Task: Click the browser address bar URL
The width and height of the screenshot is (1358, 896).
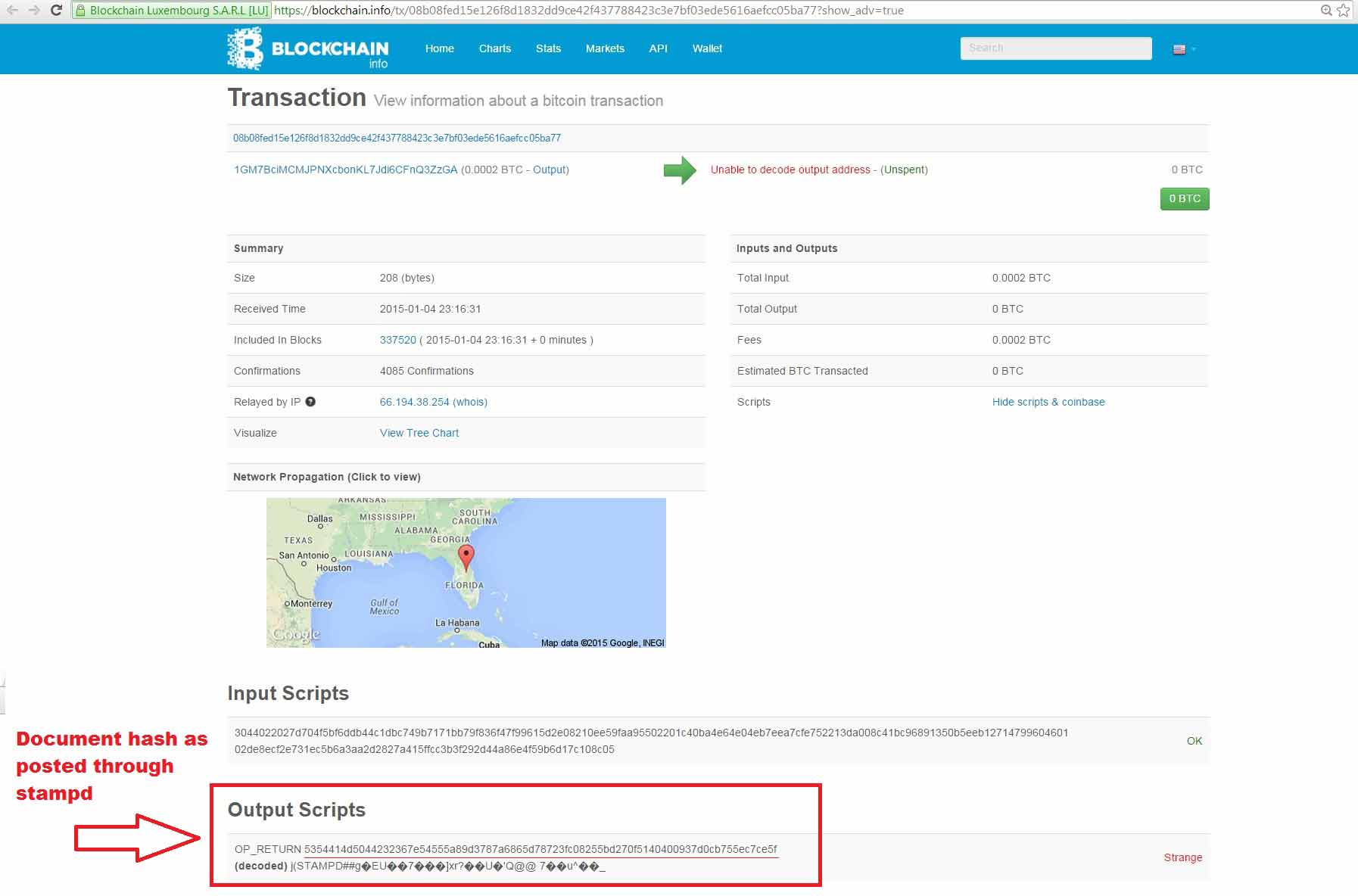Action: point(589,11)
